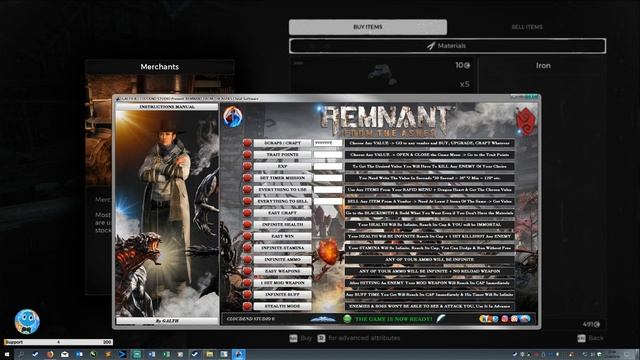The height and width of the screenshot is (360, 640).
Task: Focus the Set Timer Mission value field
Action: point(328,178)
